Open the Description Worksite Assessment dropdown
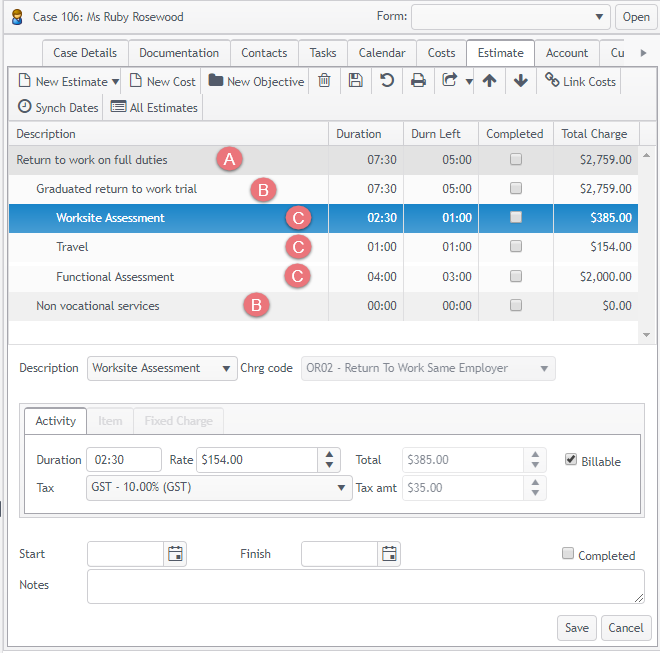Viewport: 660px width, 653px height. tap(162, 368)
